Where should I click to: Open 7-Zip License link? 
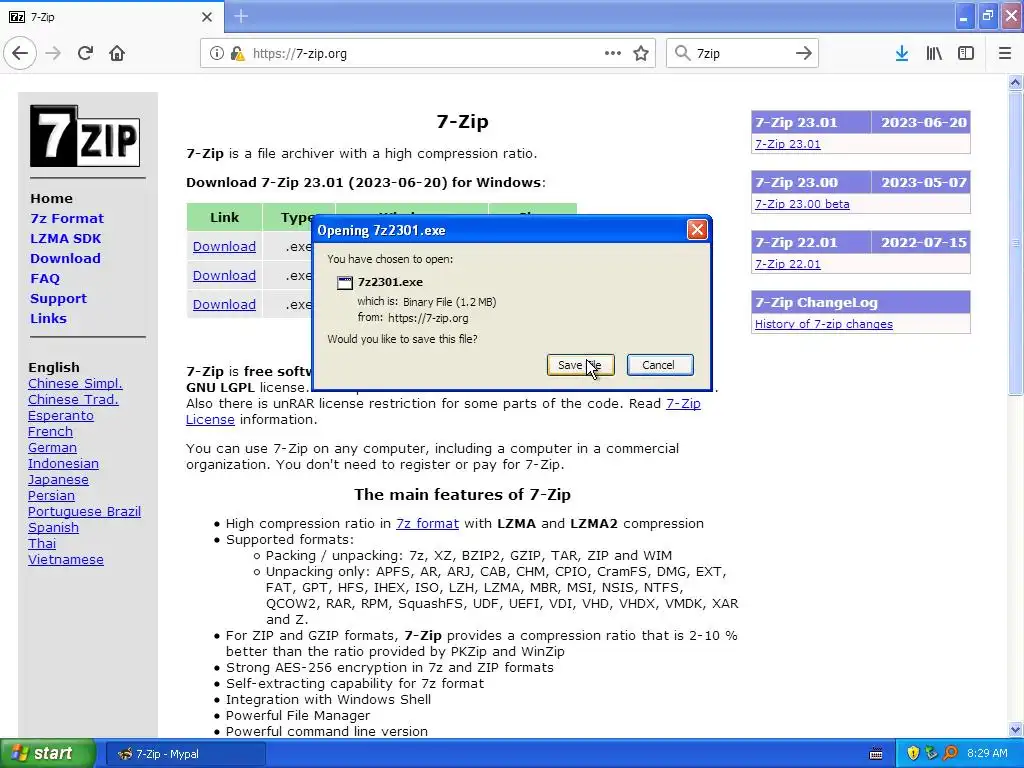click(683, 404)
